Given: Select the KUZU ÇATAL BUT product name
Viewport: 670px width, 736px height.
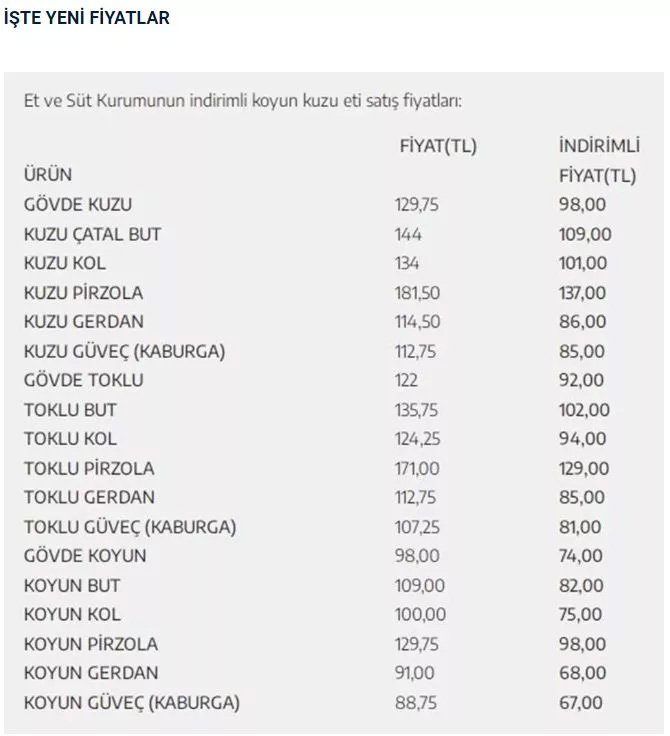Looking at the screenshot, I should (x=92, y=234).
